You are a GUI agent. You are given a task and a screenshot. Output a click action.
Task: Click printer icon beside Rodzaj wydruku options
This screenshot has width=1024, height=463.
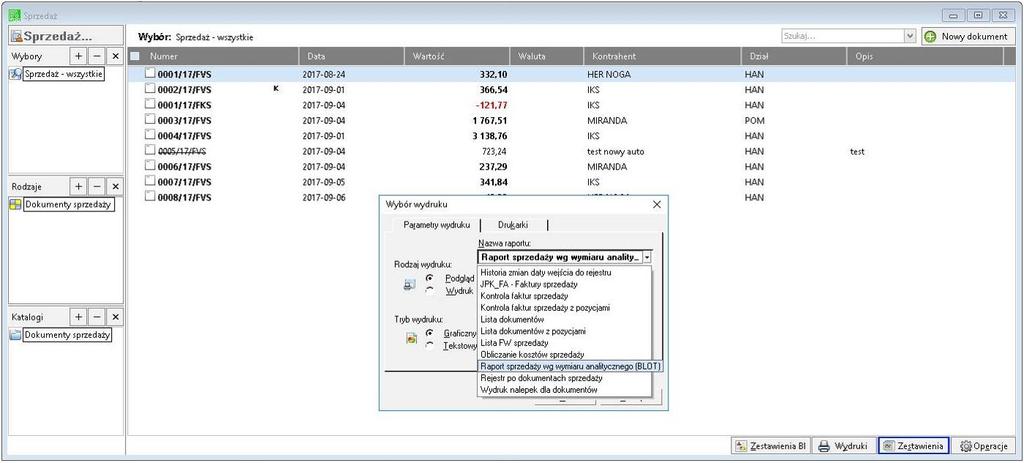[410, 285]
